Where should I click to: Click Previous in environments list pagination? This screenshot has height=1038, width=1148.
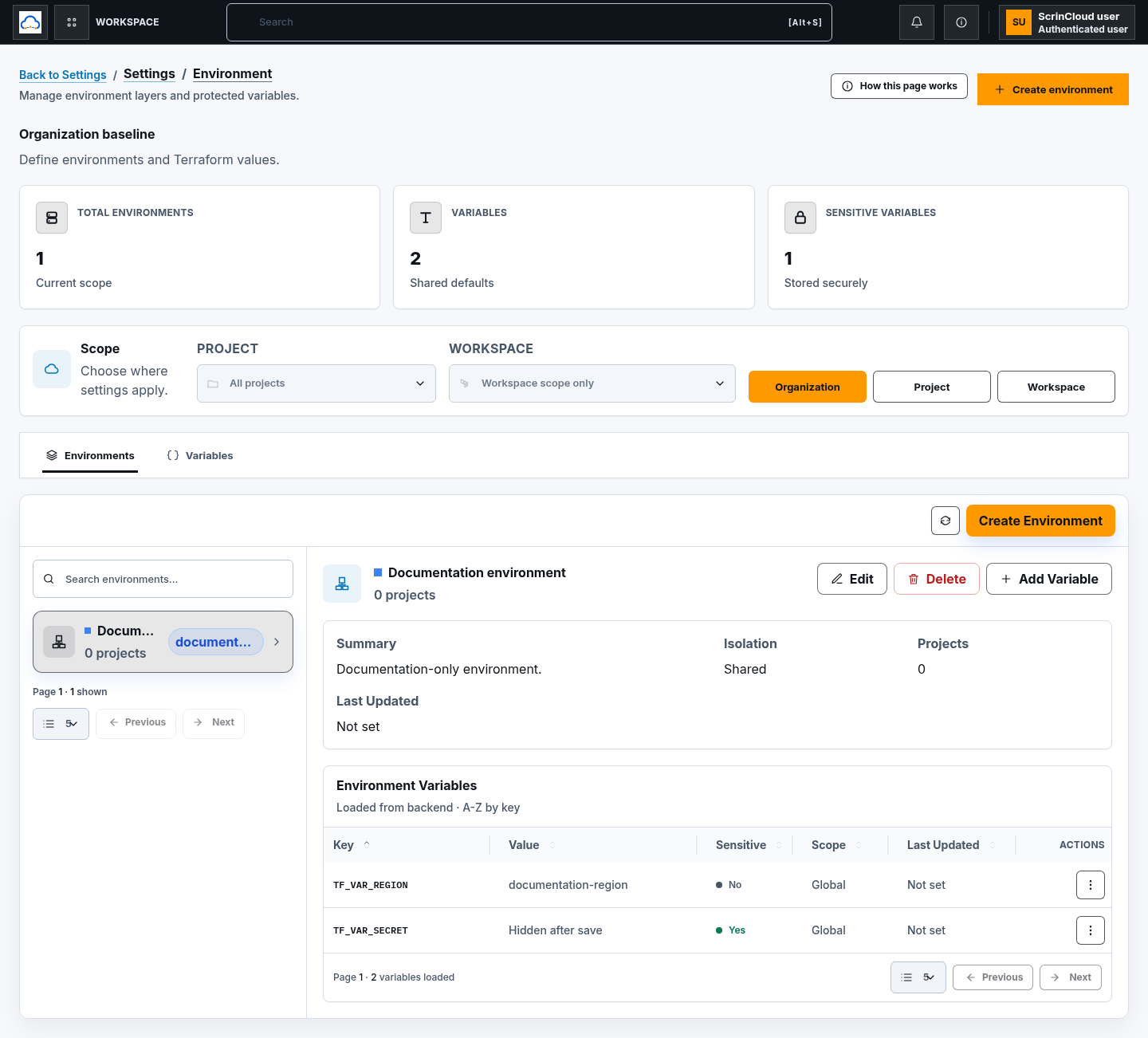pyautogui.click(x=136, y=724)
